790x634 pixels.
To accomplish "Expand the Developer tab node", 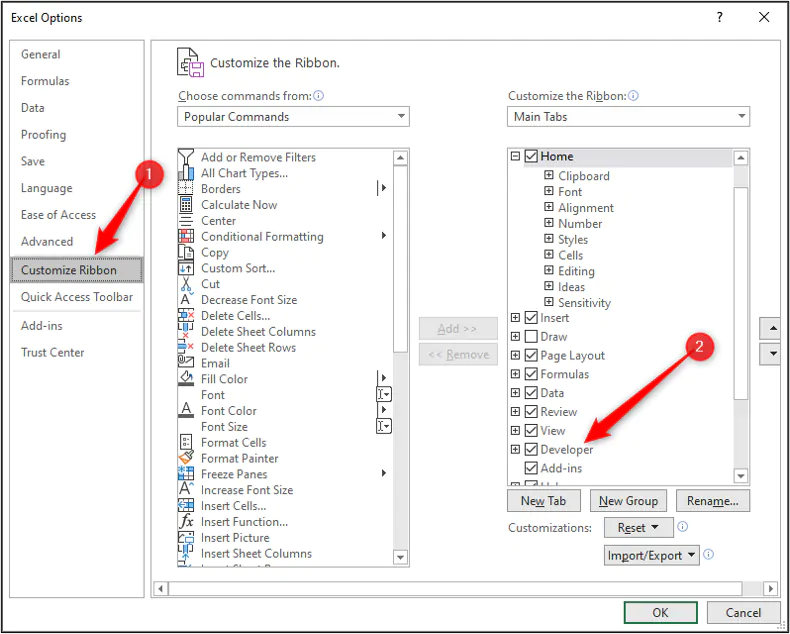I will pos(515,449).
